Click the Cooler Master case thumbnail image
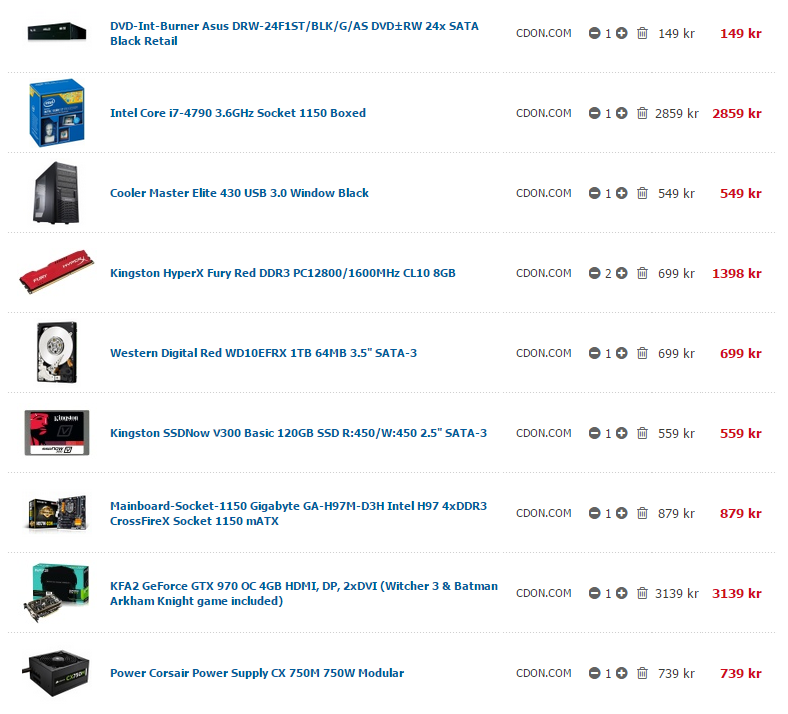The height and width of the screenshot is (714, 788). pyautogui.click(x=56, y=193)
